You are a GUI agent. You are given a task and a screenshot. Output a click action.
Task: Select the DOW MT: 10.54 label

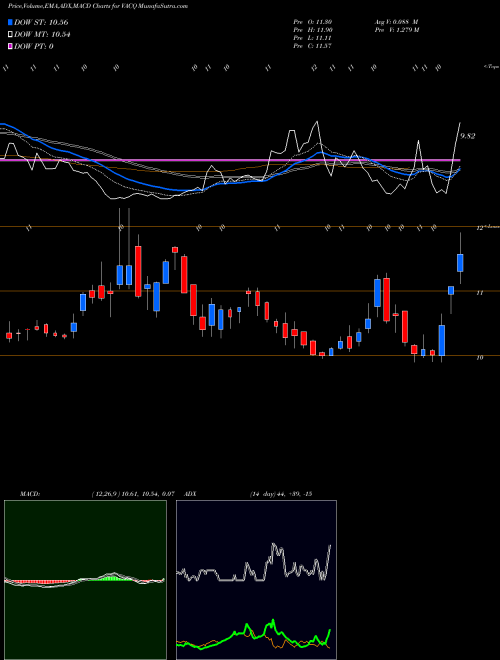click(x=42, y=35)
